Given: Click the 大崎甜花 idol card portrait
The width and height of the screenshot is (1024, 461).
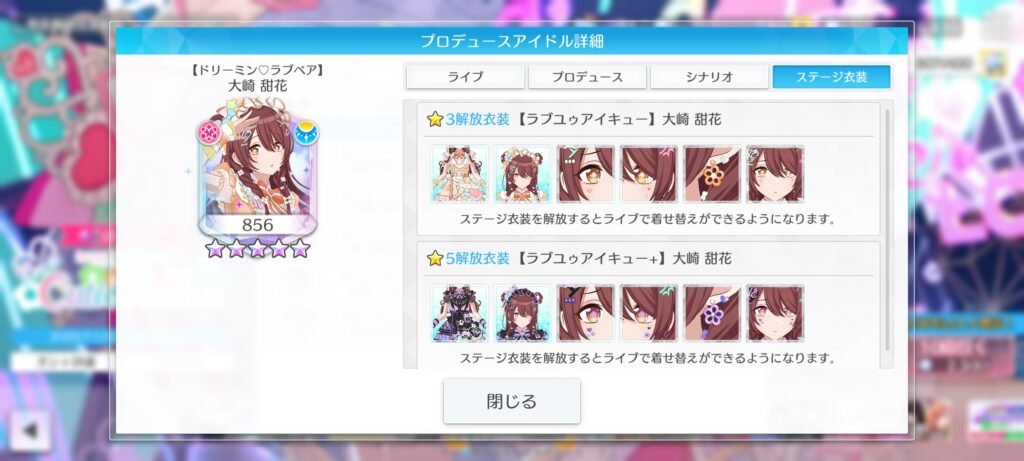Looking at the screenshot, I should point(257,168).
